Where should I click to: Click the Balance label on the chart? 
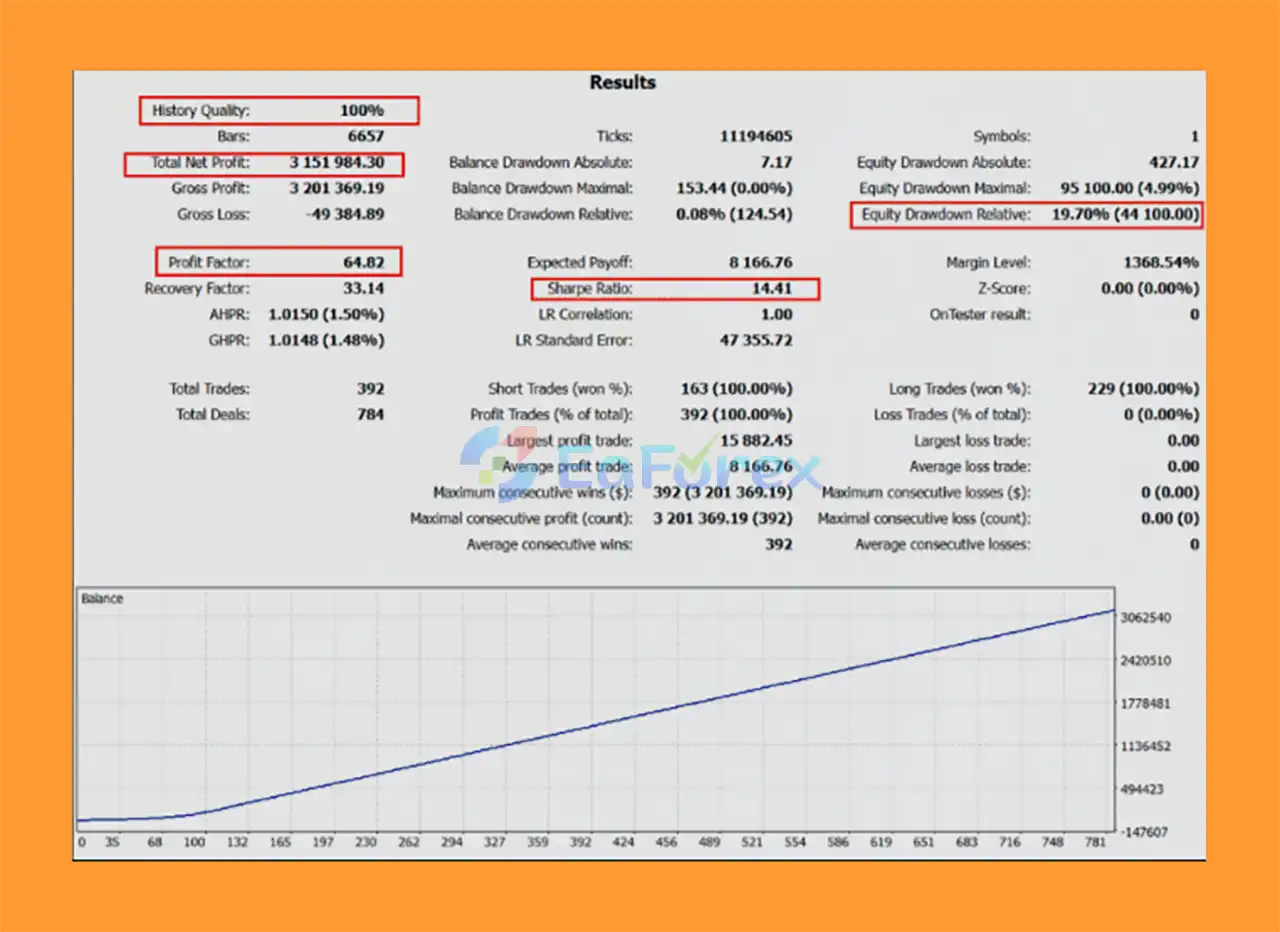click(102, 599)
